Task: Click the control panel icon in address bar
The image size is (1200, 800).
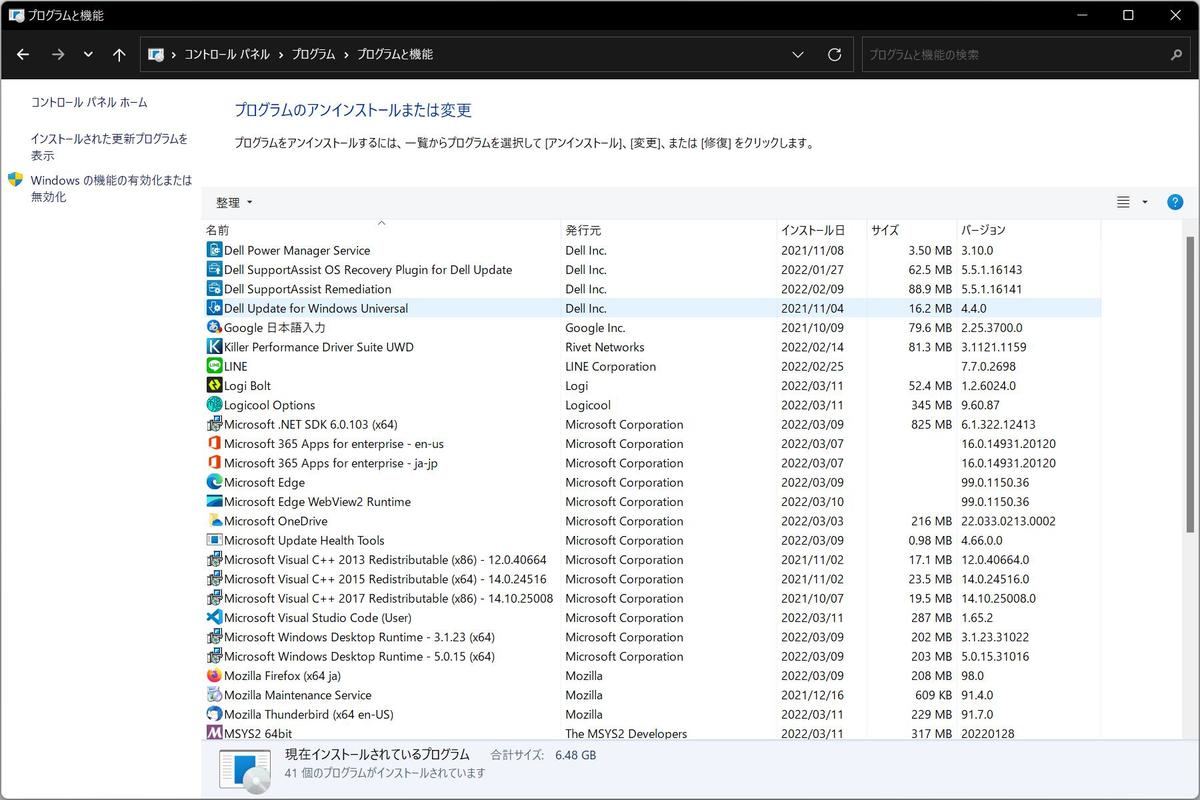Action: click(x=156, y=55)
